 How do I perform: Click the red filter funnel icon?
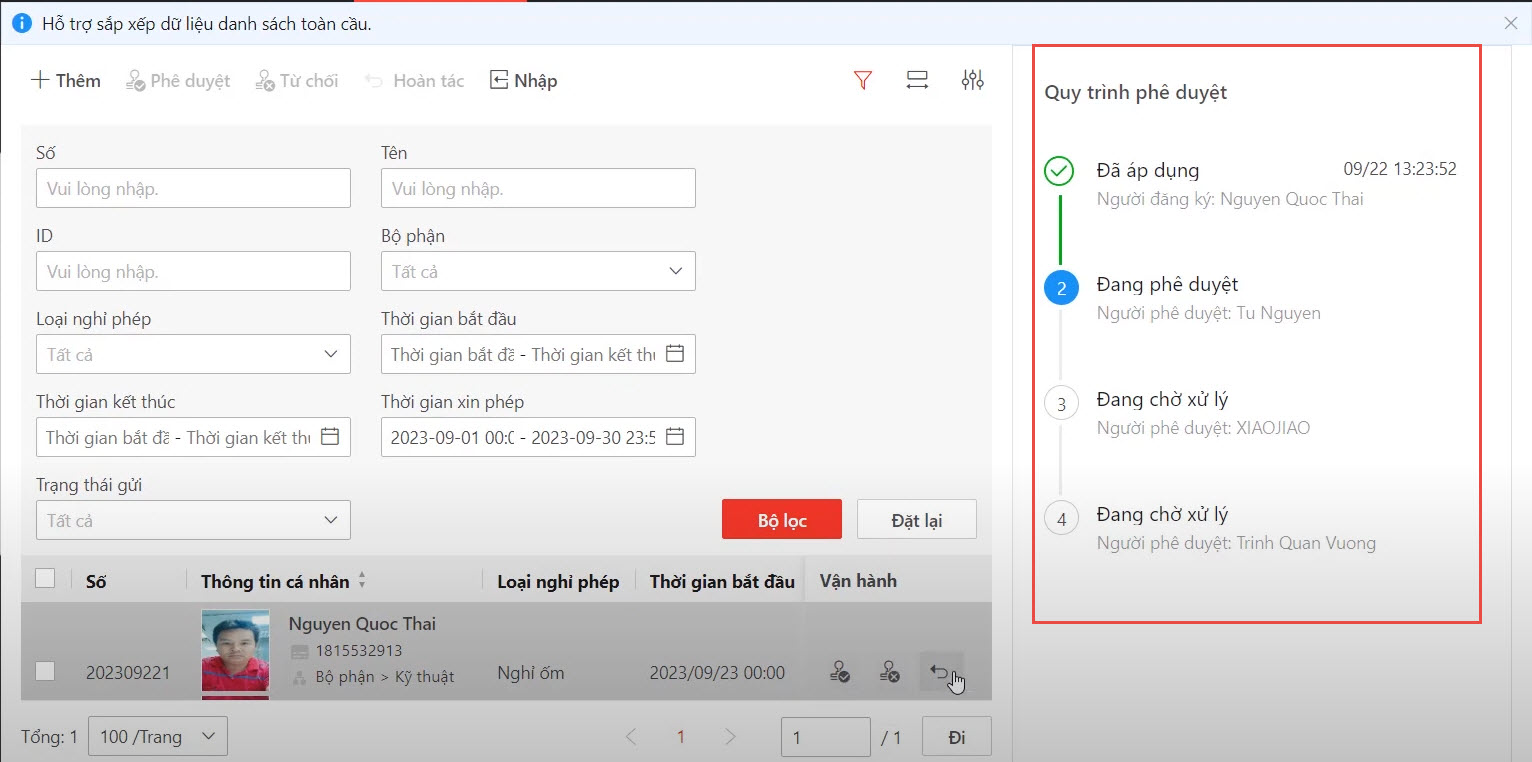coord(863,81)
